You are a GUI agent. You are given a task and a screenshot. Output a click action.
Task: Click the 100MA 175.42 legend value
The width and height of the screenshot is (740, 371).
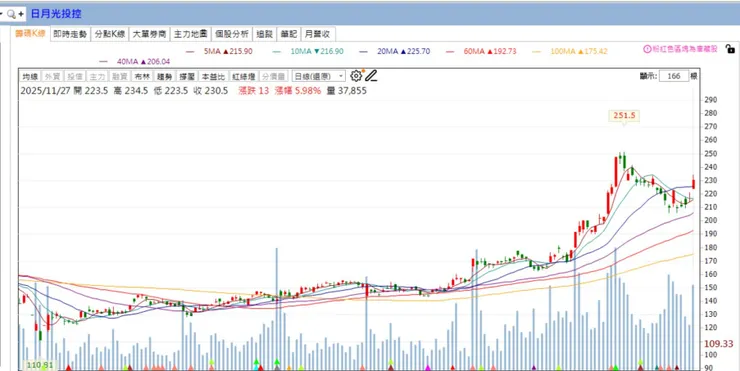(x=579, y=51)
